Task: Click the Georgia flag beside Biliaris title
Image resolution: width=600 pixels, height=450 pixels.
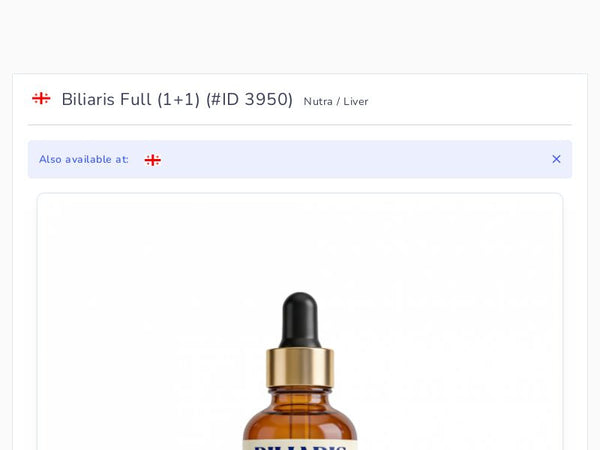Action: click(41, 98)
